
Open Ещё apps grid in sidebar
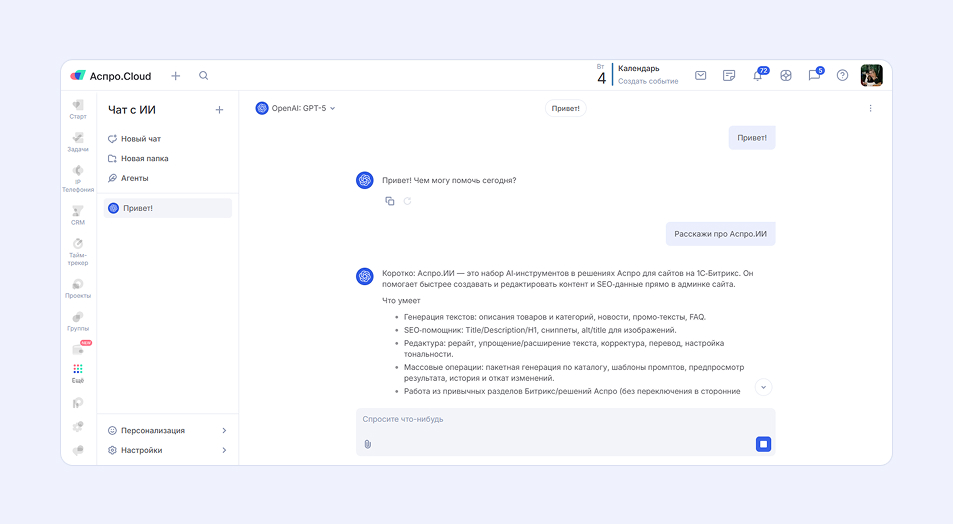click(x=78, y=373)
